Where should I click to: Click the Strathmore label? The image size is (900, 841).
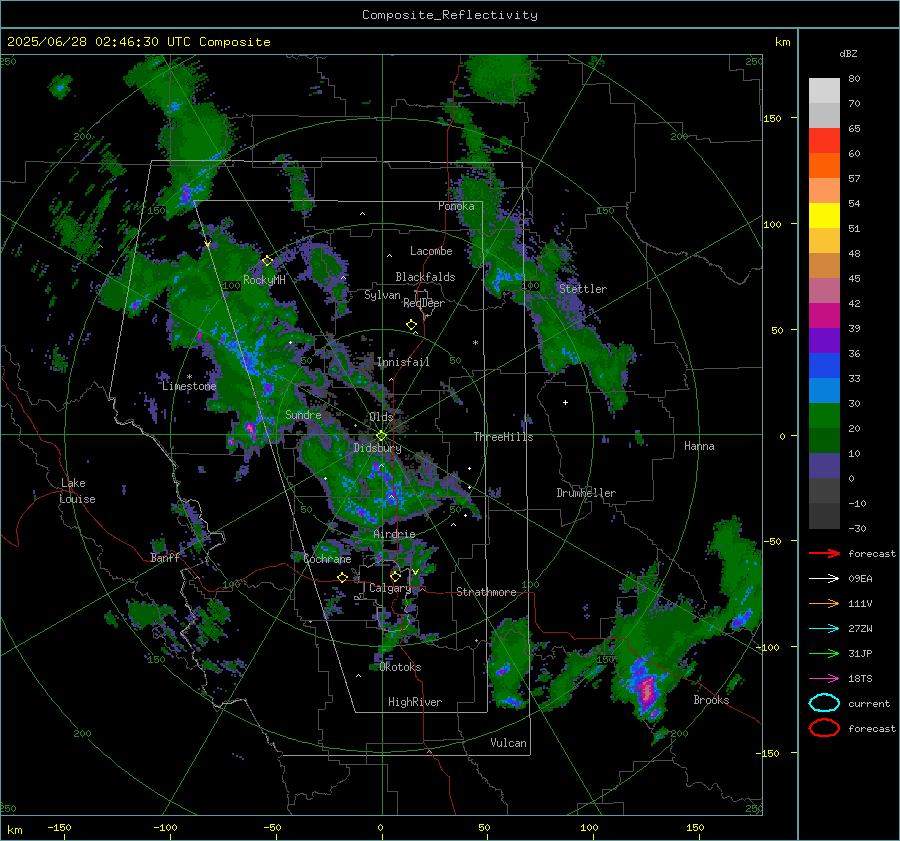pyautogui.click(x=486, y=592)
